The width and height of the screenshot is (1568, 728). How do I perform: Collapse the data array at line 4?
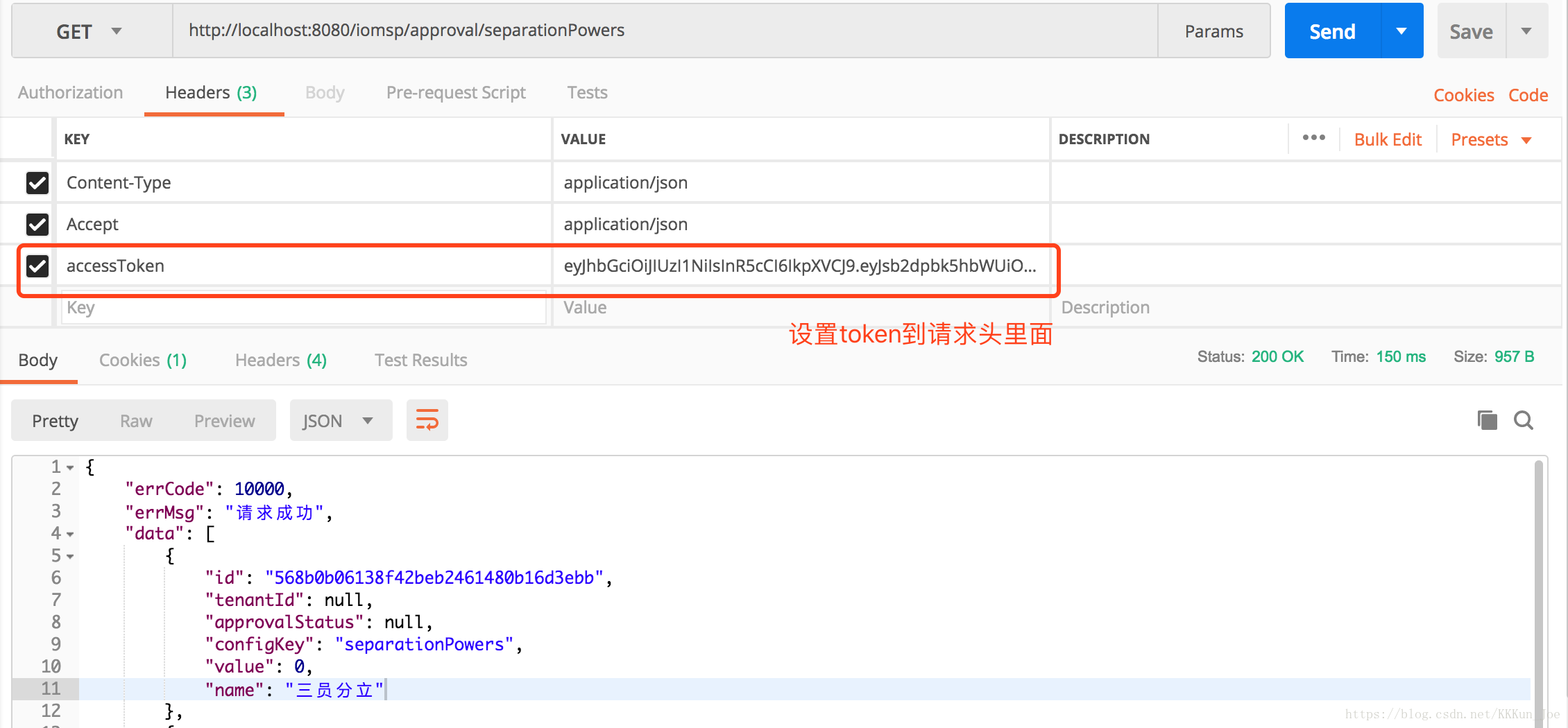(70, 535)
